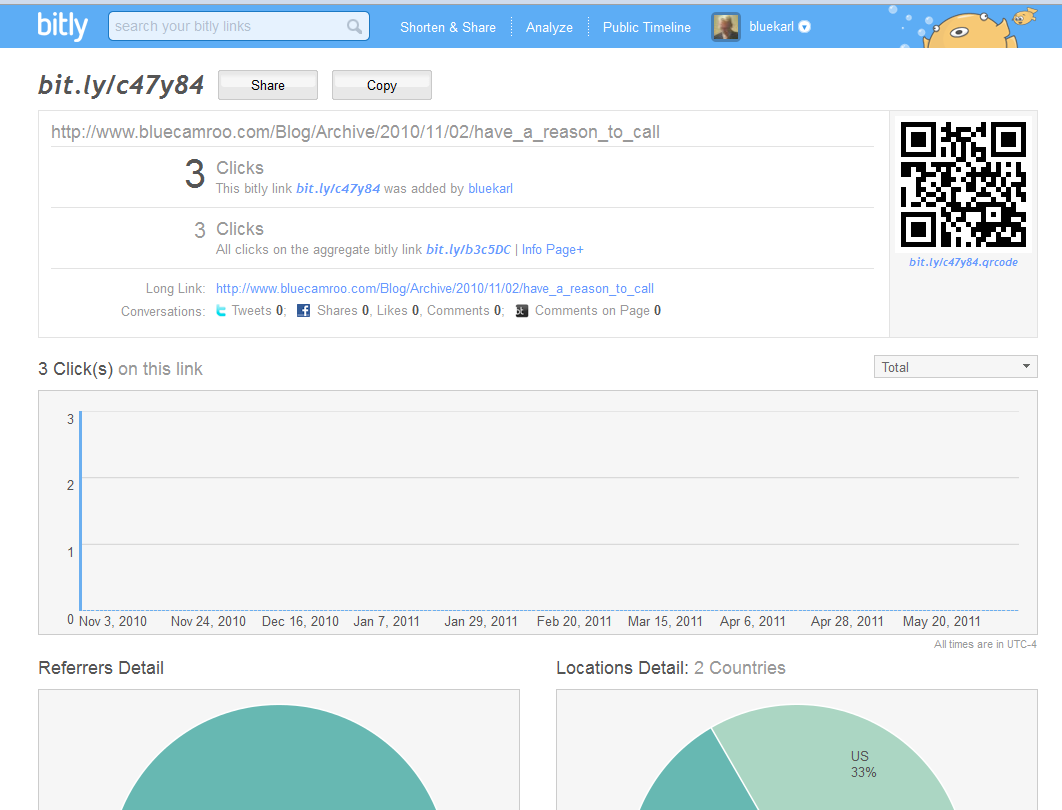The image size is (1062, 810).
Task: Click the Facebook icon near Shares
Action: click(x=303, y=310)
